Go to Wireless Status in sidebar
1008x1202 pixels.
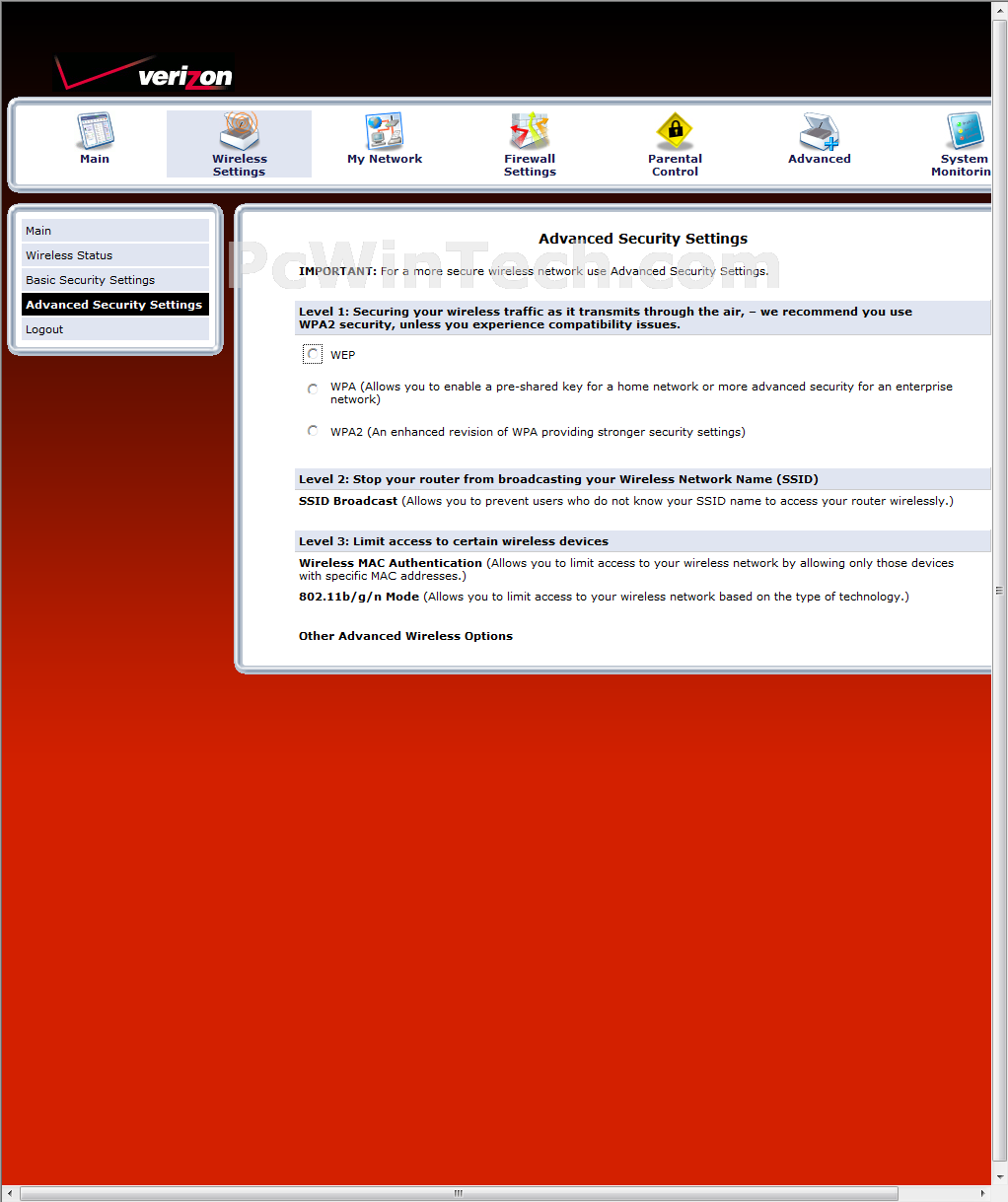tap(115, 254)
